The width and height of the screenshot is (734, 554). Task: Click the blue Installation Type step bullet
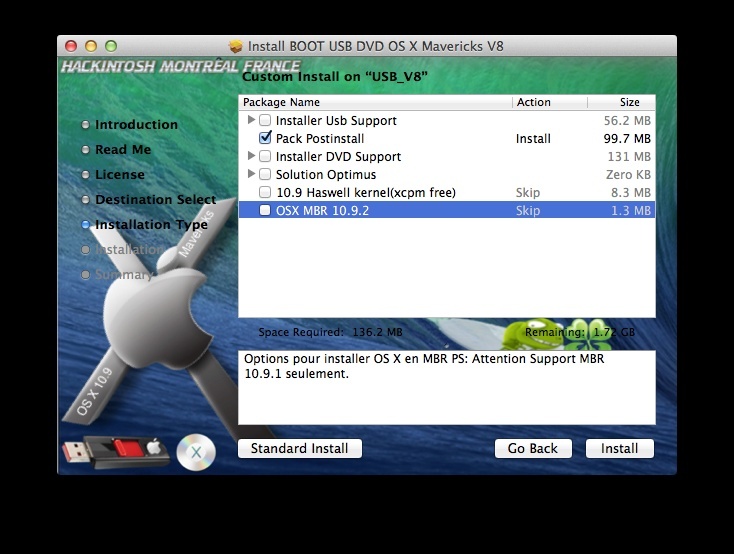[85, 225]
